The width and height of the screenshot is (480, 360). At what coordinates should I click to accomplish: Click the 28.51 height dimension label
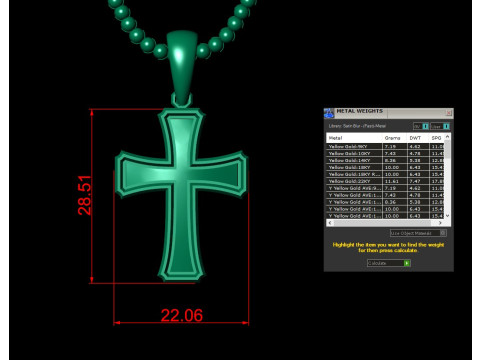(84, 195)
